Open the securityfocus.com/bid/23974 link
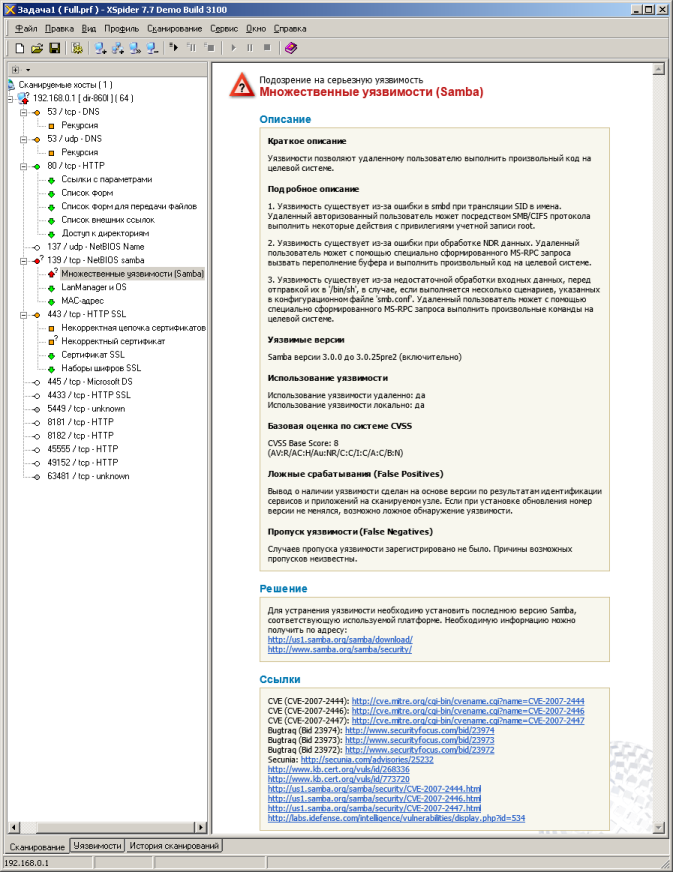 tap(419, 730)
